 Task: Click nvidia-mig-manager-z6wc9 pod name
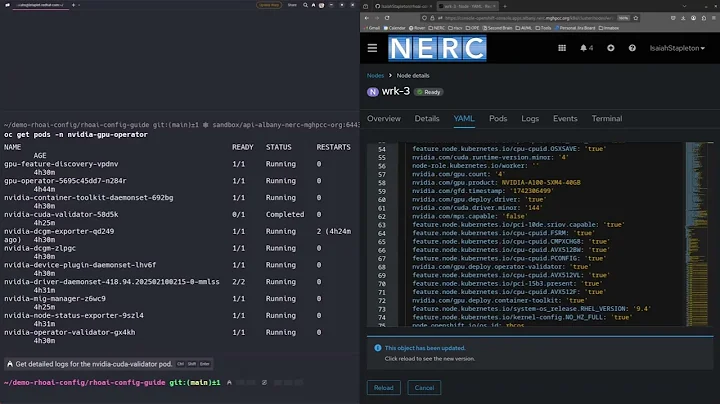pos(55,298)
